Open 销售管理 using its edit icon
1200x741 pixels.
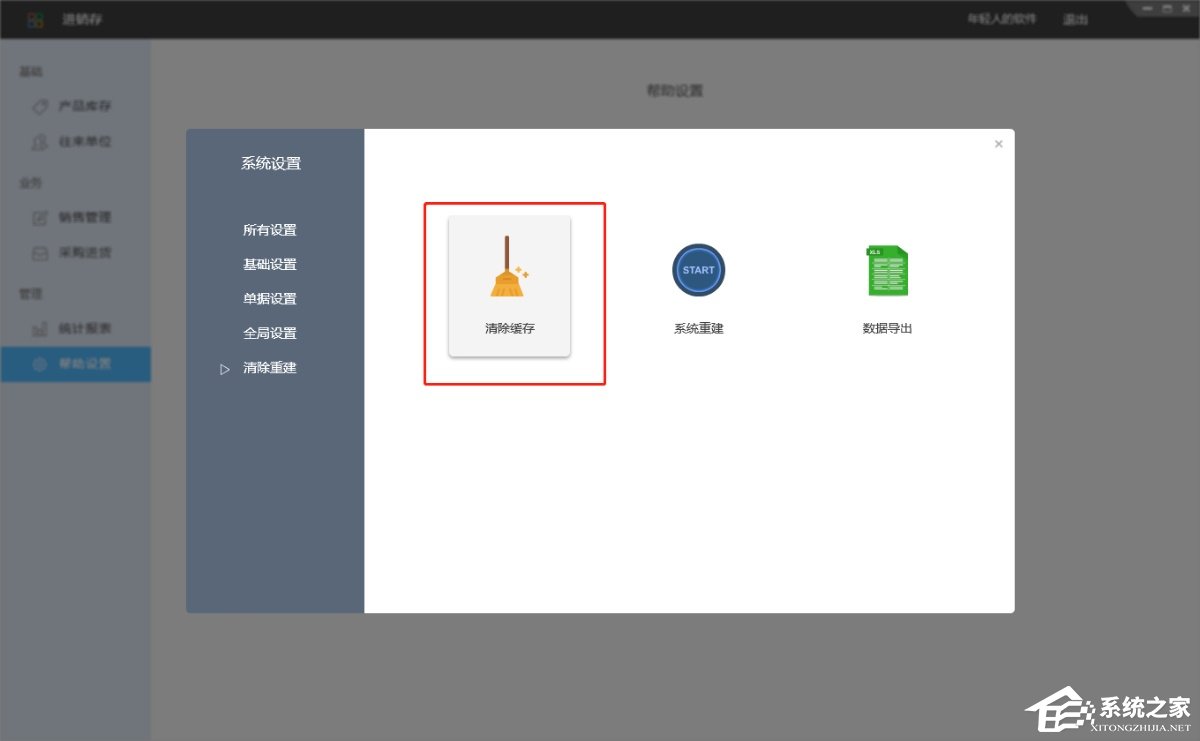click(40, 218)
